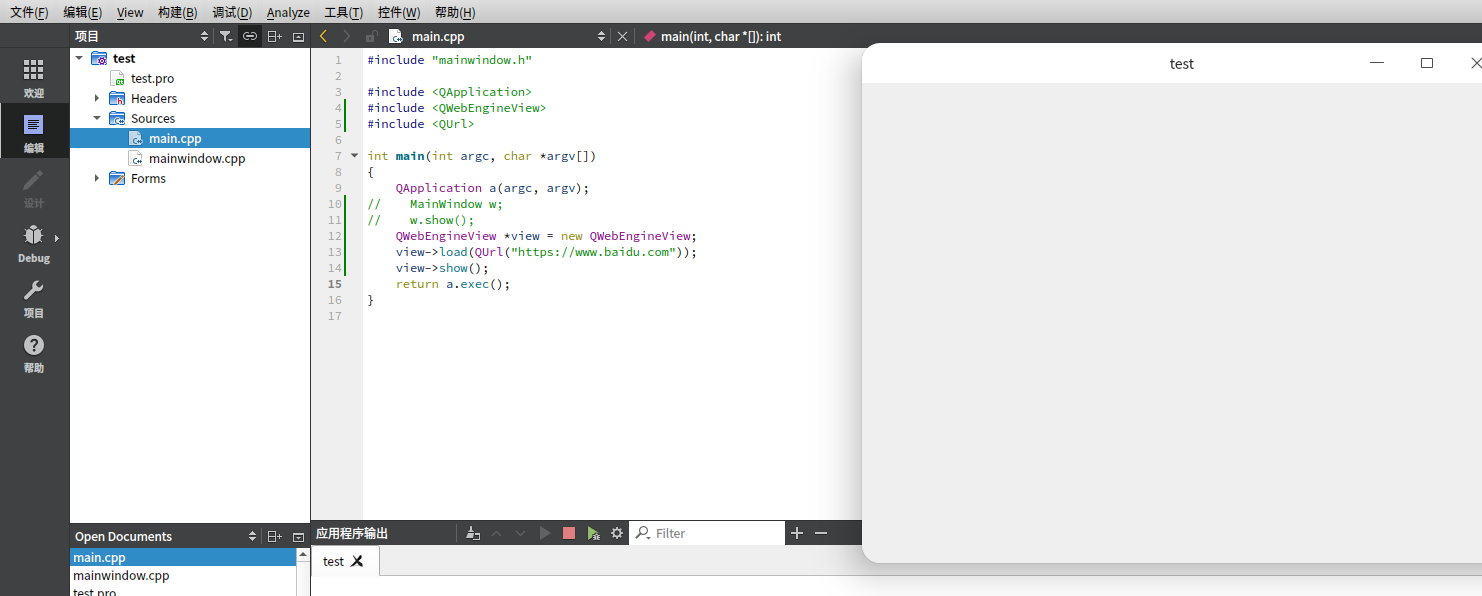Open the 构建(B) build menu
Screen dimensions: 1482x596
(177, 12)
